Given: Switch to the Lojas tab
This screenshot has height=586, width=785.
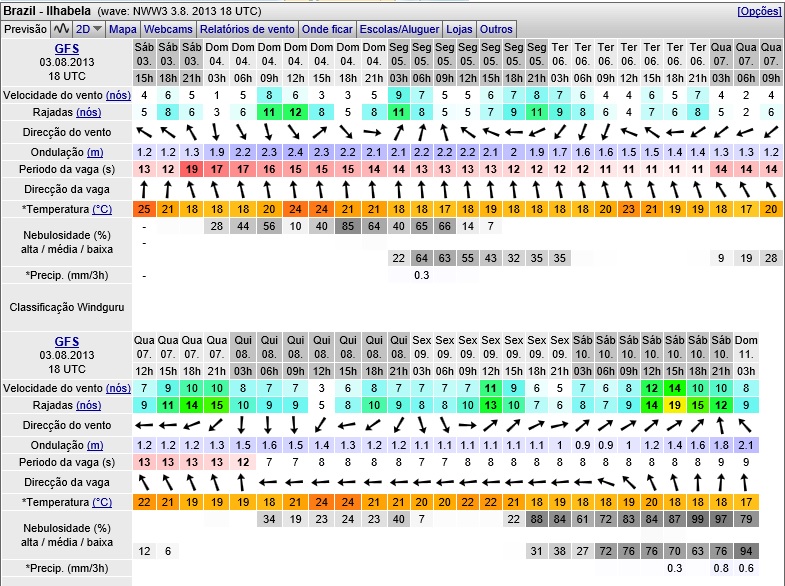Looking at the screenshot, I should pyautogui.click(x=459, y=29).
